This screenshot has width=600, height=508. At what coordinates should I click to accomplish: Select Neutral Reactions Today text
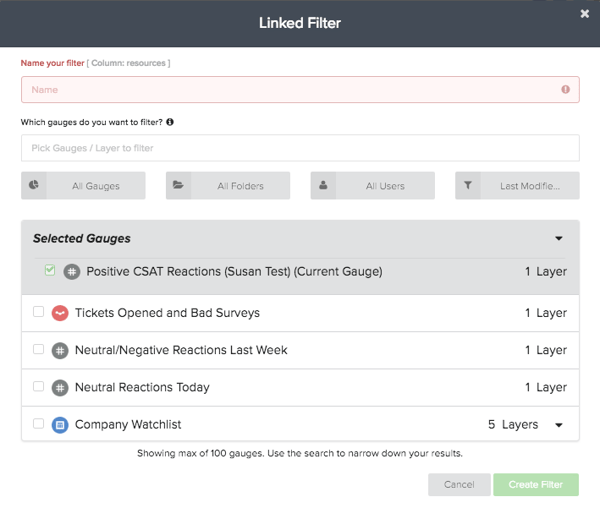142,388
